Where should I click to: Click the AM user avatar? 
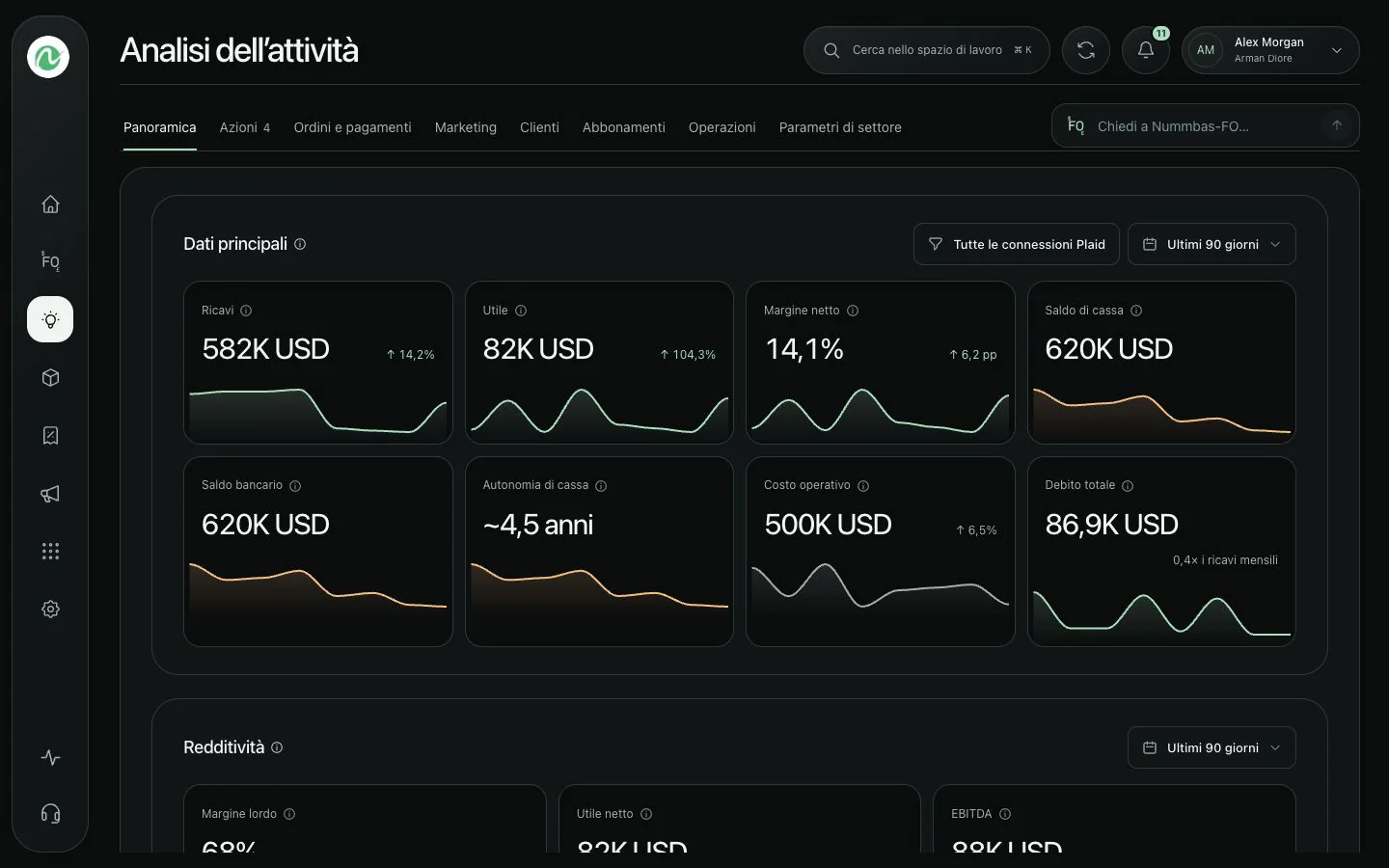[x=1206, y=50]
